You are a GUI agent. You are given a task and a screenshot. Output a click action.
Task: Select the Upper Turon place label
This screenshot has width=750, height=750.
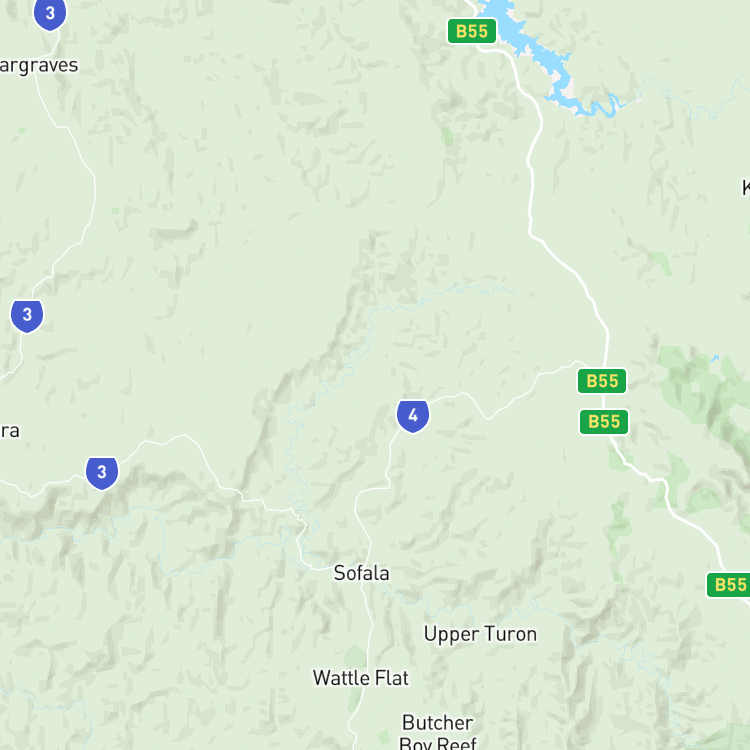click(x=480, y=635)
